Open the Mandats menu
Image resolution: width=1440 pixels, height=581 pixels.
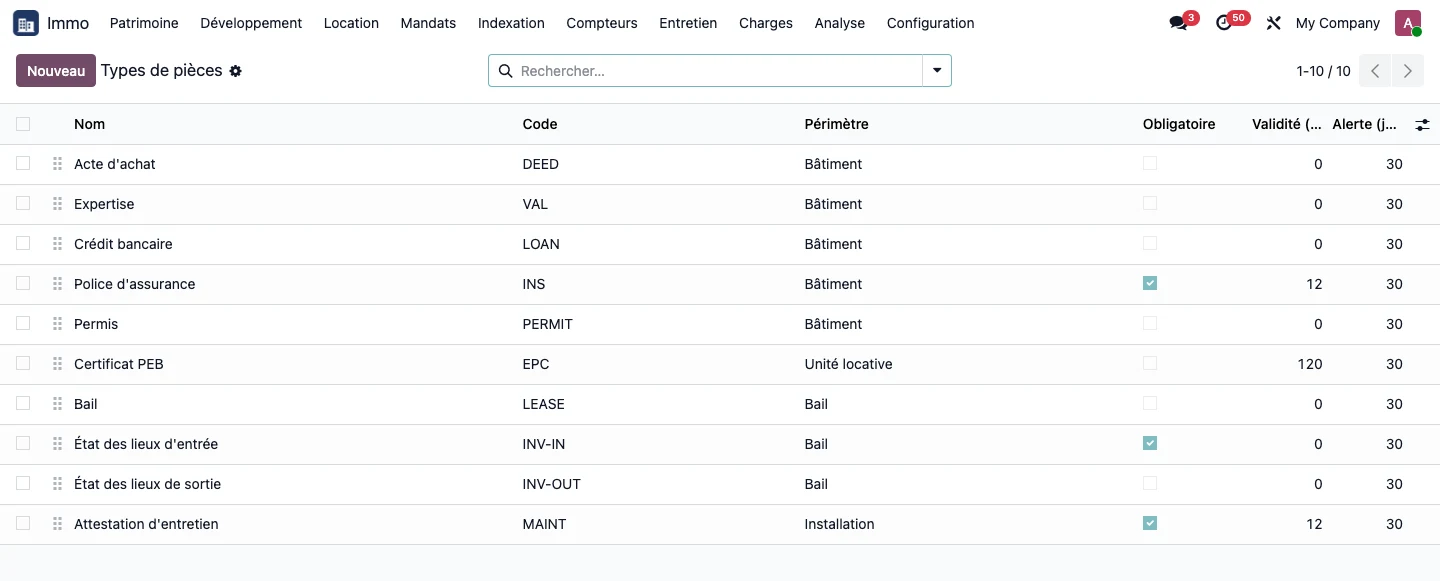(428, 23)
